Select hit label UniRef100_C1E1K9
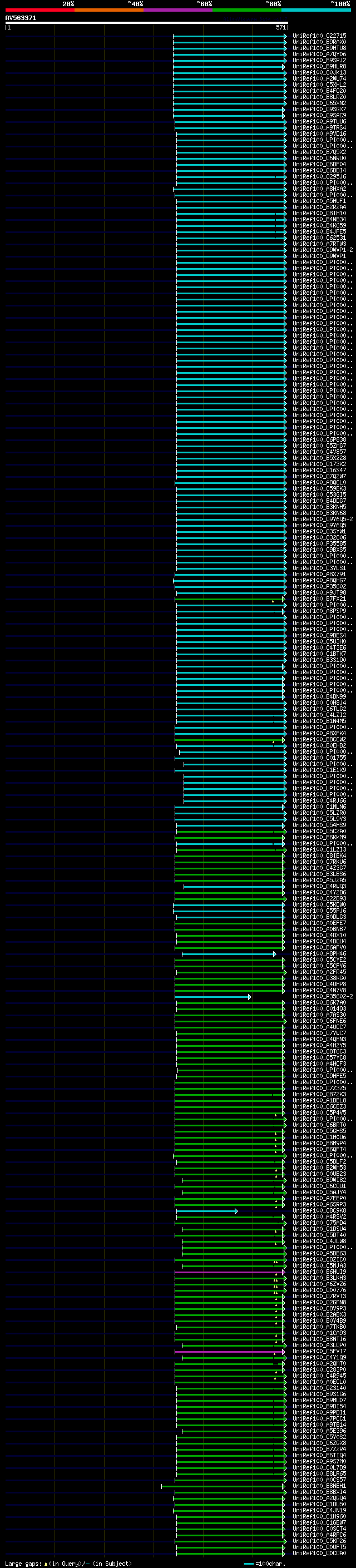 319,770
